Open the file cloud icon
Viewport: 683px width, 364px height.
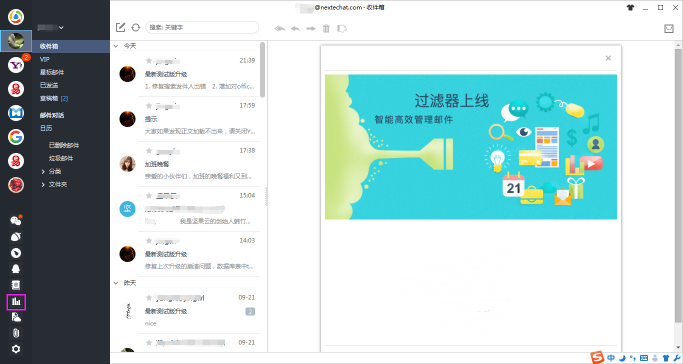[x=16, y=317]
